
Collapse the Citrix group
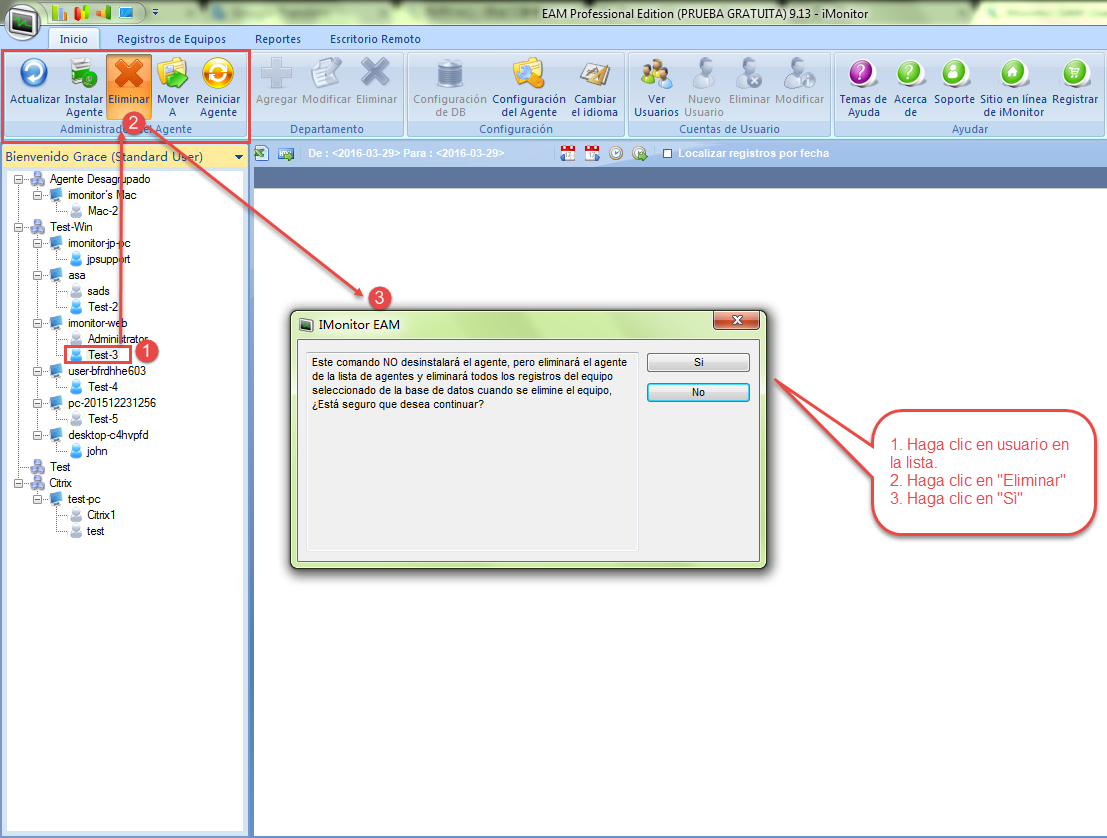coord(19,484)
